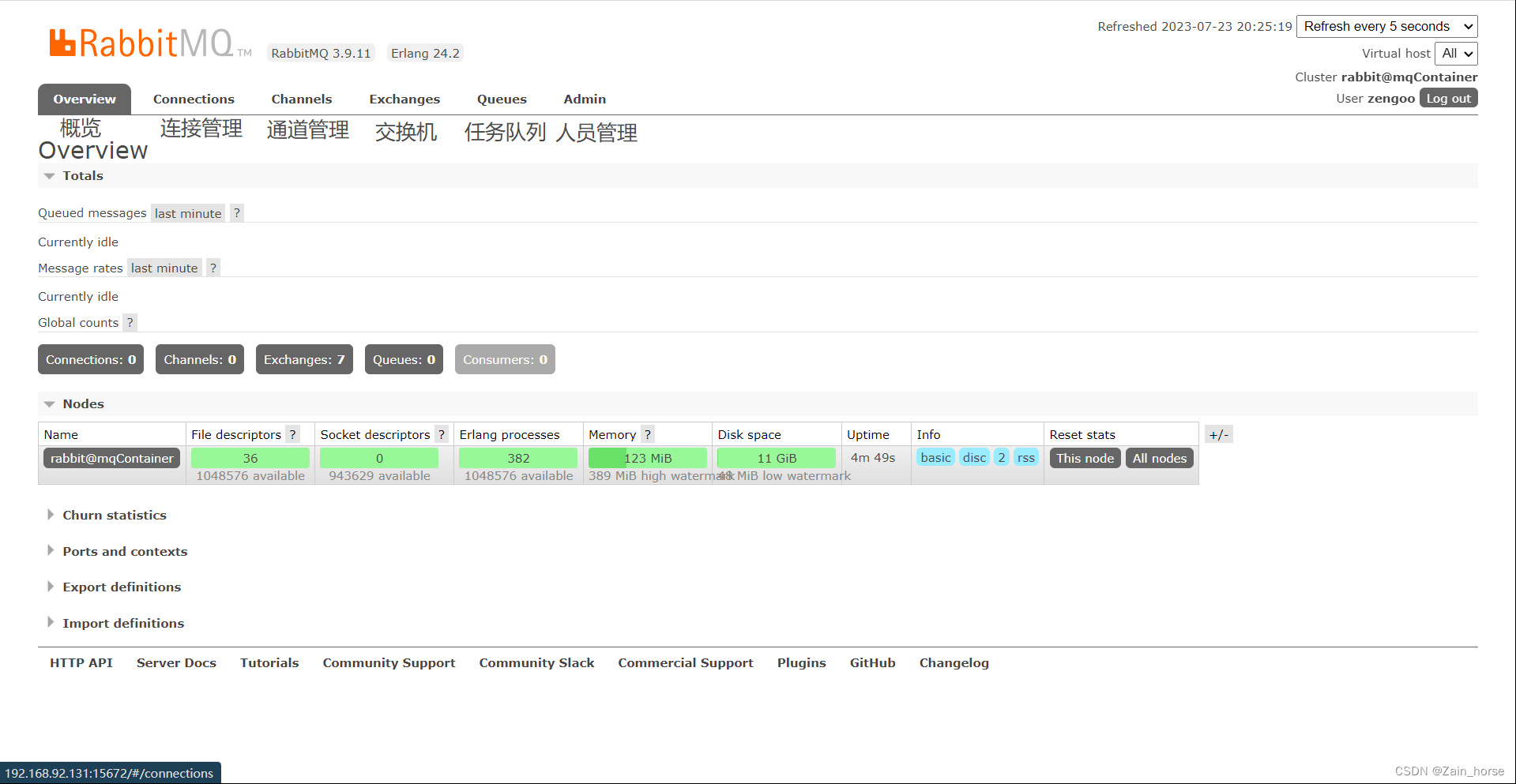Screen dimensions: 1516x784
Task: Click the info tag labeled 2
Action: pyautogui.click(x=1002, y=457)
